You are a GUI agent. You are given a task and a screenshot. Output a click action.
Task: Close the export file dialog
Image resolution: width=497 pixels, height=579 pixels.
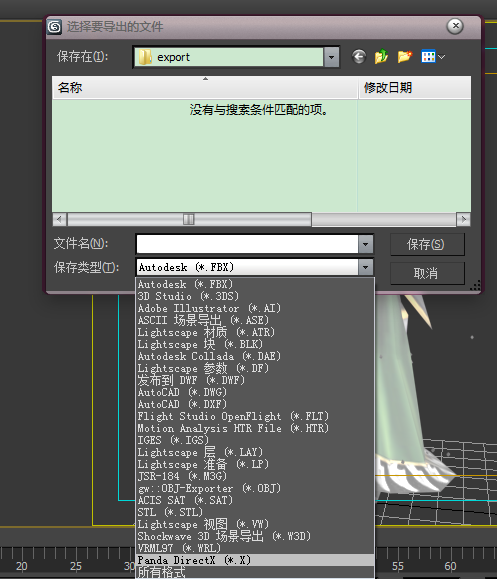pos(455,26)
